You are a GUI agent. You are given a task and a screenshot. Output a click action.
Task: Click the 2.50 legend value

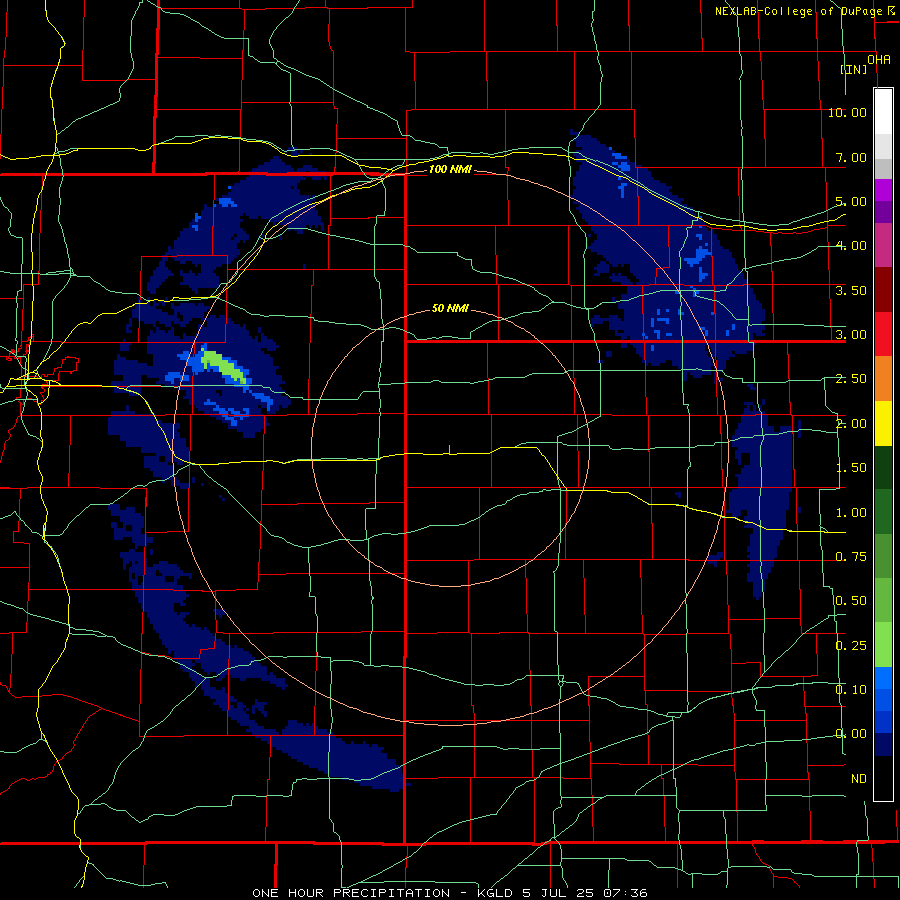(851, 379)
